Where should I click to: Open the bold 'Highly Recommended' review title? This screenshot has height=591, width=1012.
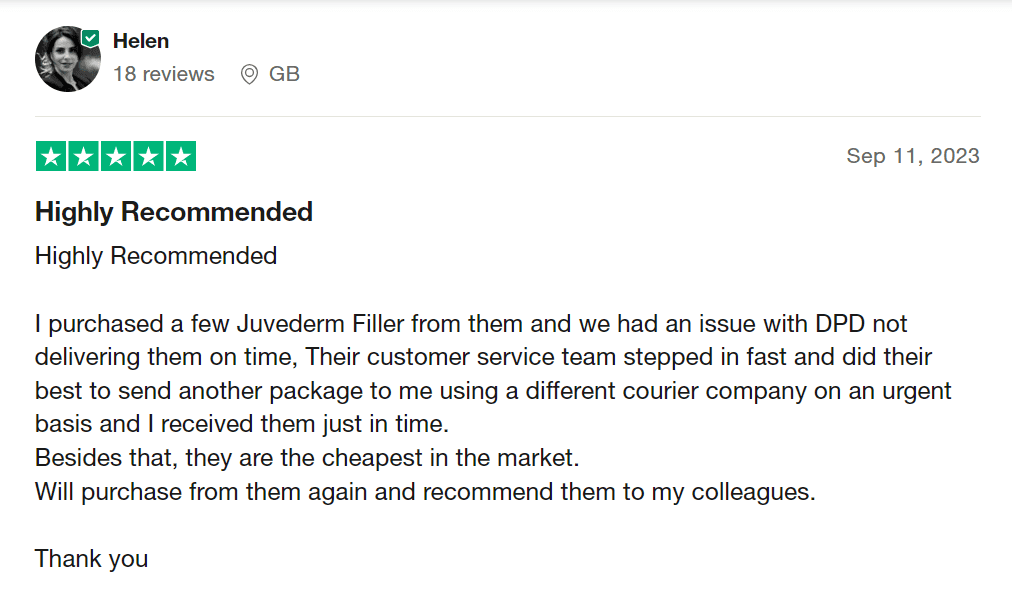tap(174, 212)
